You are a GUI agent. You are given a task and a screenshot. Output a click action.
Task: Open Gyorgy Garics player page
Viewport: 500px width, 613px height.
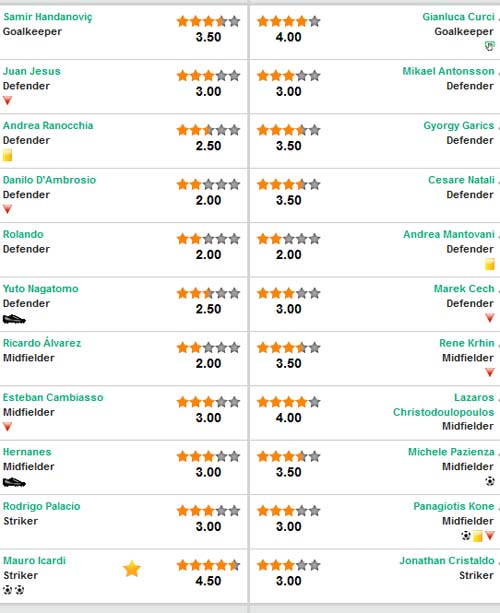459,126
